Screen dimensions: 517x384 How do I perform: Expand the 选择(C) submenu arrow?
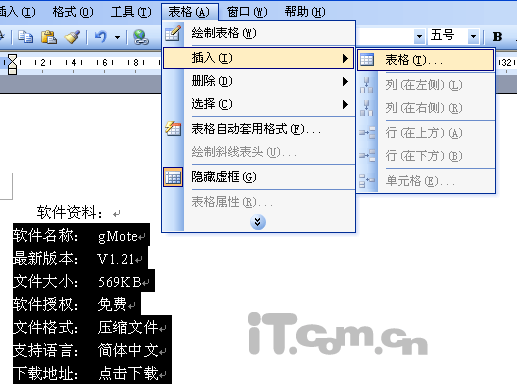[x=345, y=104]
